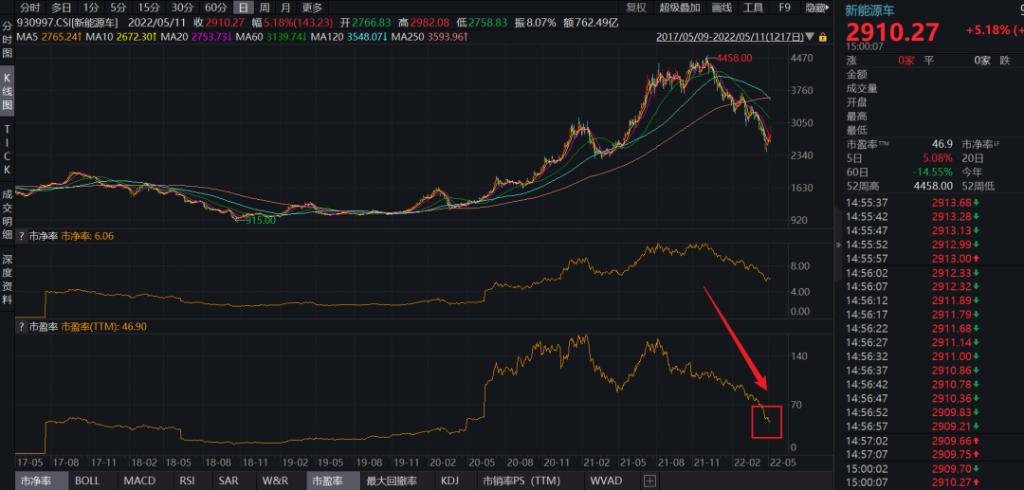Open the F9 info panel
The width and height of the screenshot is (1024, 490).
[x=785, y=7]
